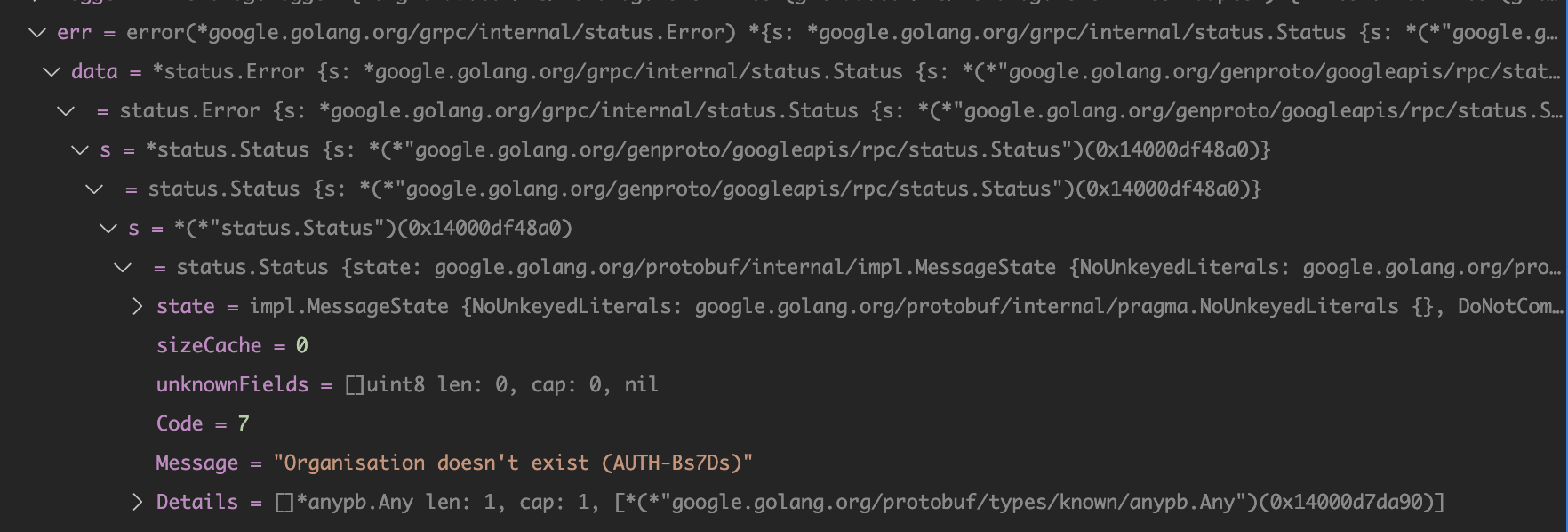The image size is (1568, 532).
Task: Select the Details variable name
Action: 197,503
